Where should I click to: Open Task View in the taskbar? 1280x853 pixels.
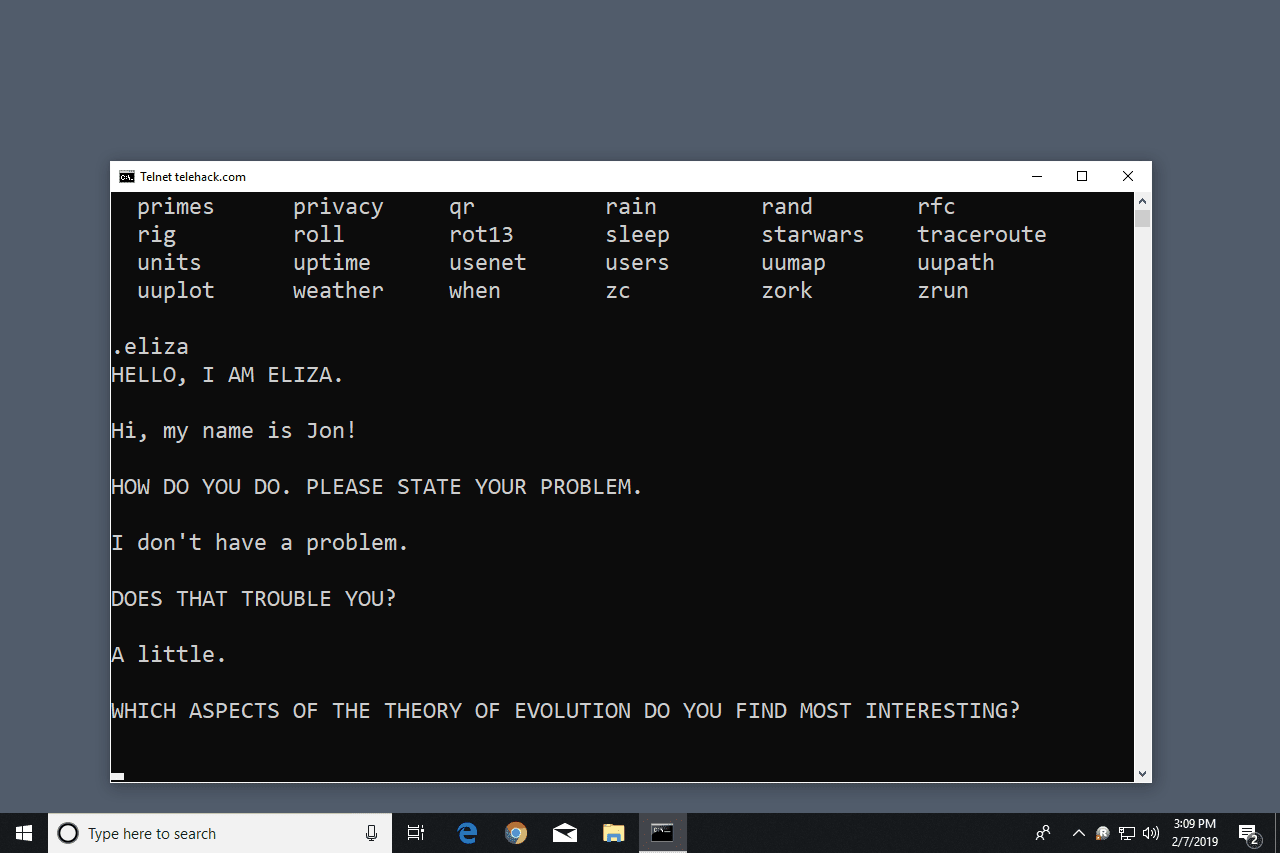pyautogui.click(x=416, y=833)
